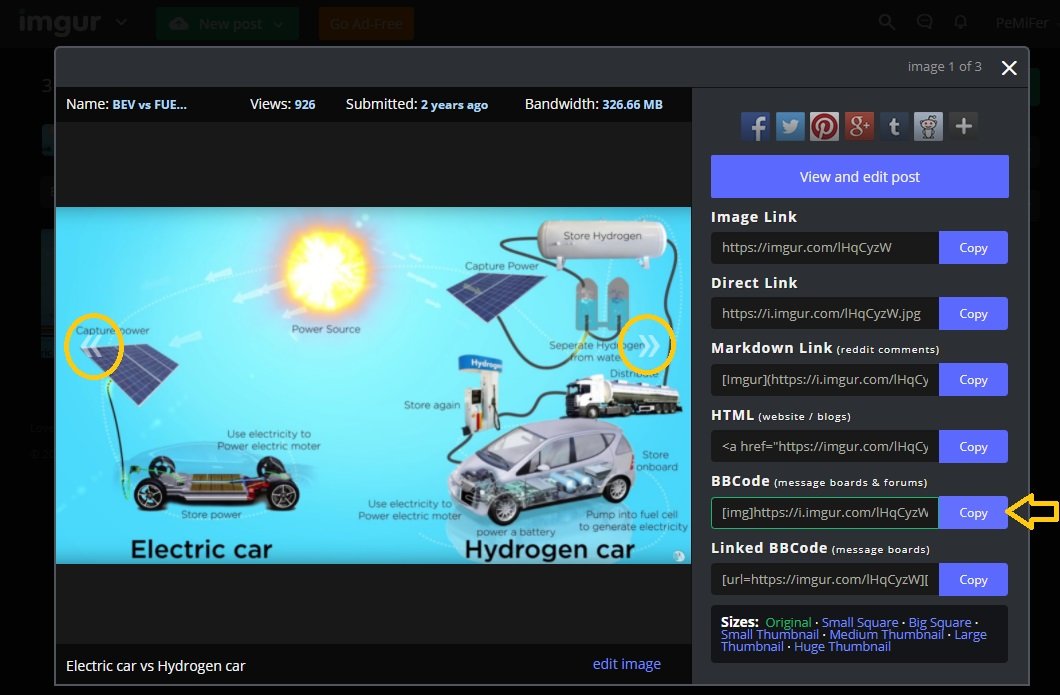Go to next image with right arrows

click(648, 346)
